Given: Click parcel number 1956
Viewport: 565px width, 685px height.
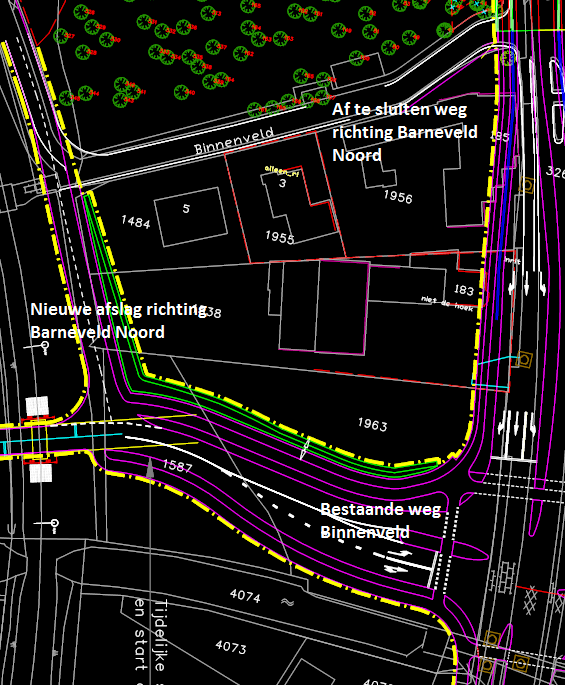Looking at the screenshot, I should tap(398, 197).
